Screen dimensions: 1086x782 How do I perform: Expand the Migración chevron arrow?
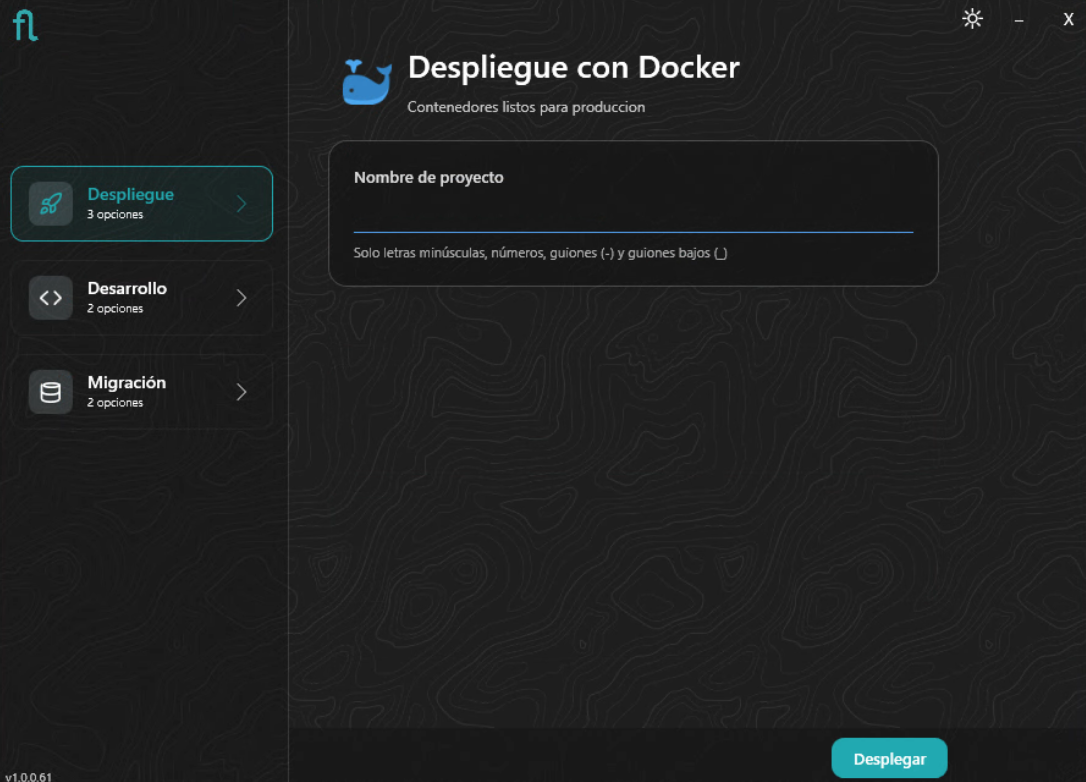point(241,392)
